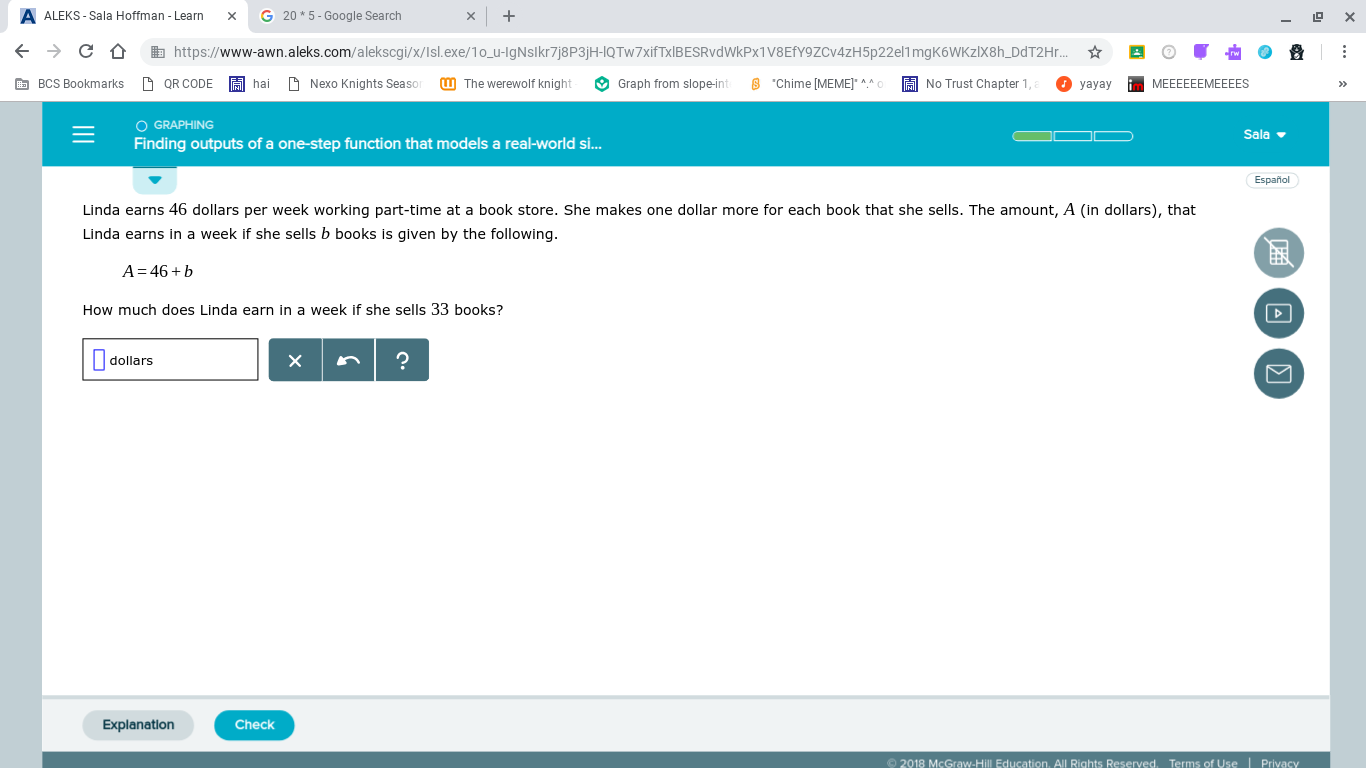Open the blue circle extension icon
Viewport: 1366px width, 768px height.
pos(1265,52)
